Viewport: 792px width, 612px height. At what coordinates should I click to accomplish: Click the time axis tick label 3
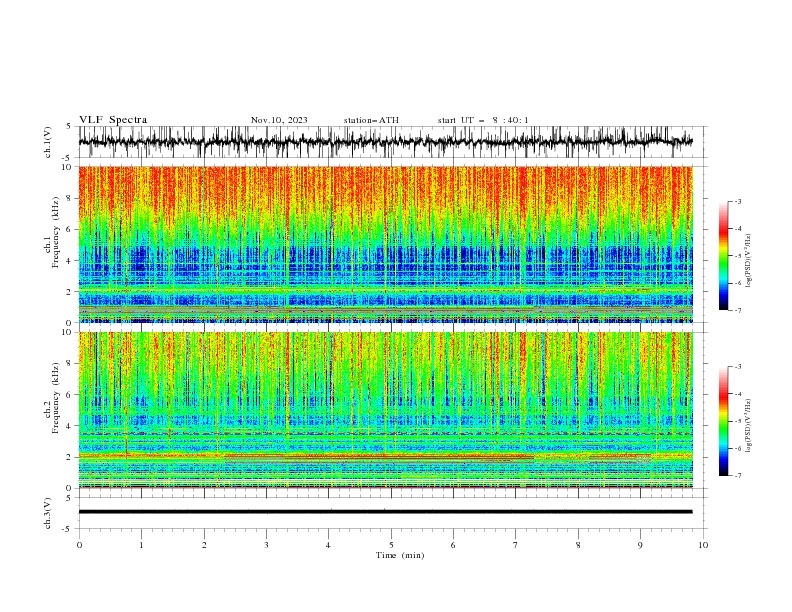pyautogui.click(x=266, y=545)
